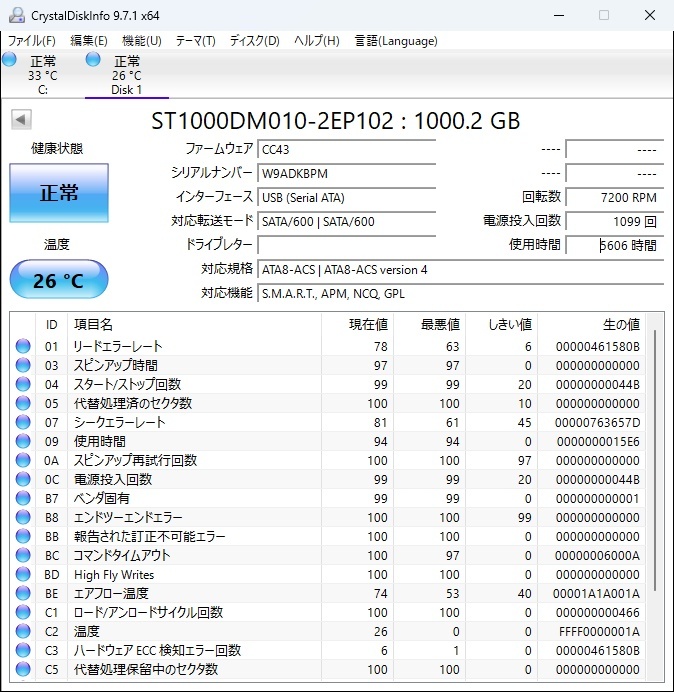Click the 生の値 column header
The width and height of the screenshot is (674, 692).
591,325
